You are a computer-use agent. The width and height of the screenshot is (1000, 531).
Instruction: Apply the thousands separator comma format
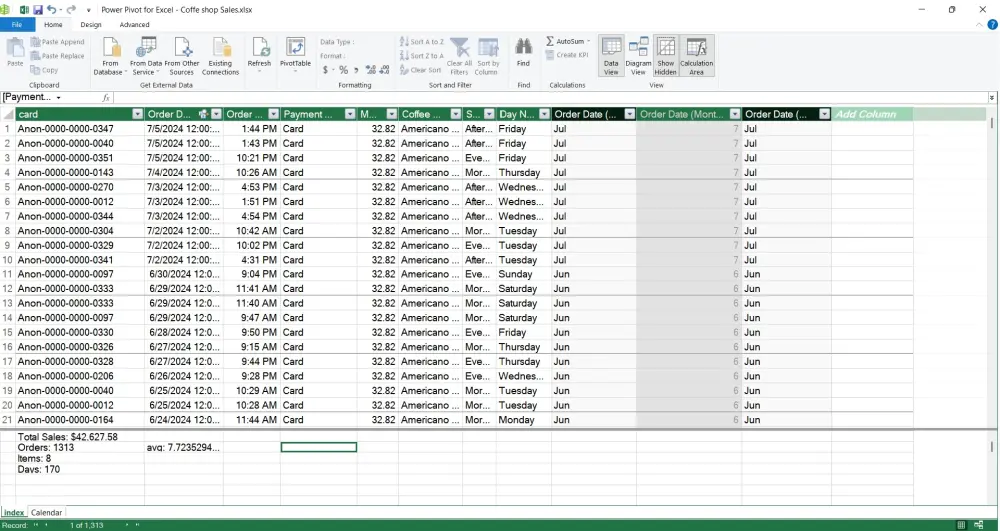pyautogui.click(x=357, y=70)
